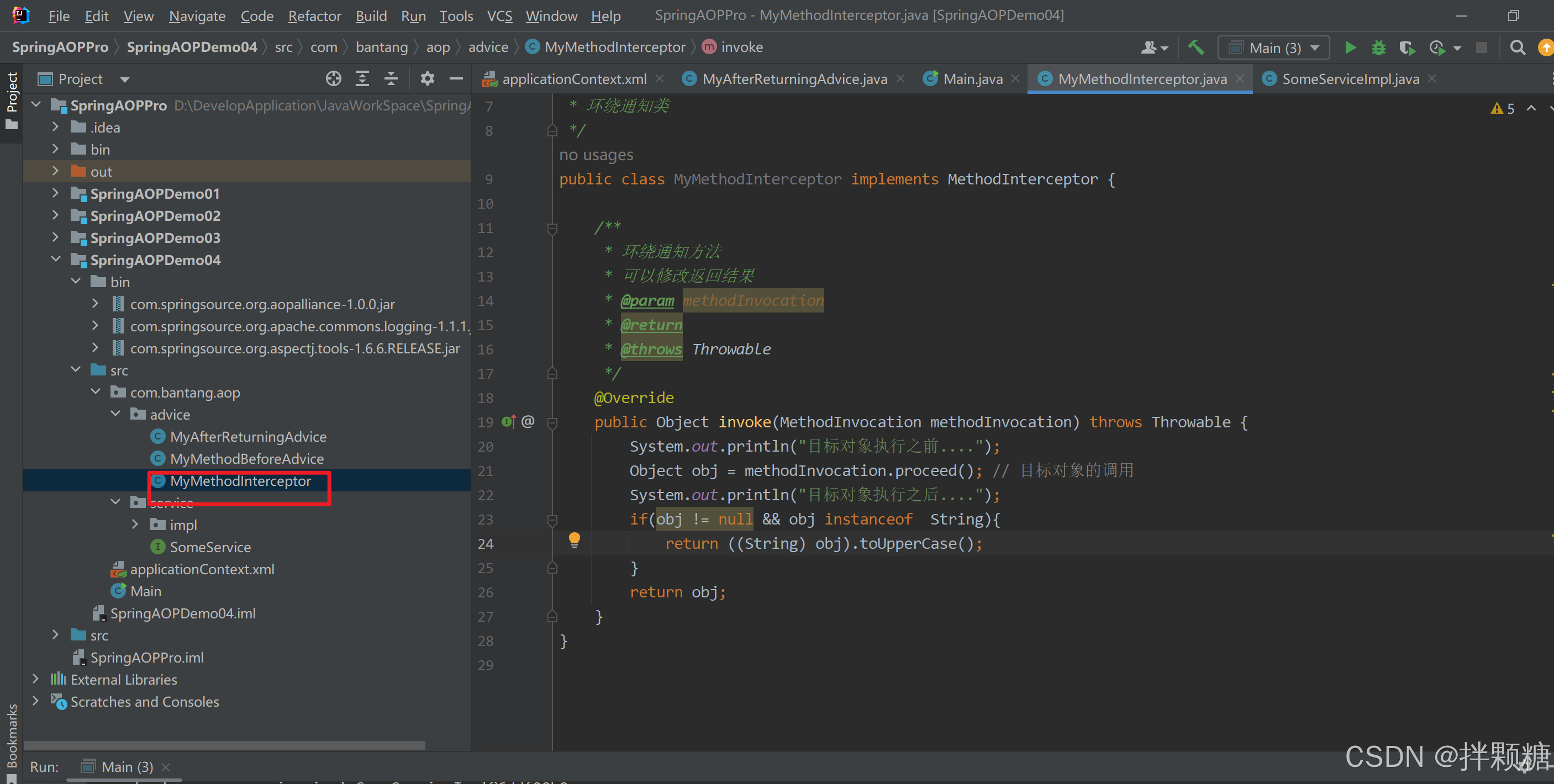Click the advice breadcrumb in navigation bar
The width and height of the screenshot is (1554, 784).
pos(488,47)
